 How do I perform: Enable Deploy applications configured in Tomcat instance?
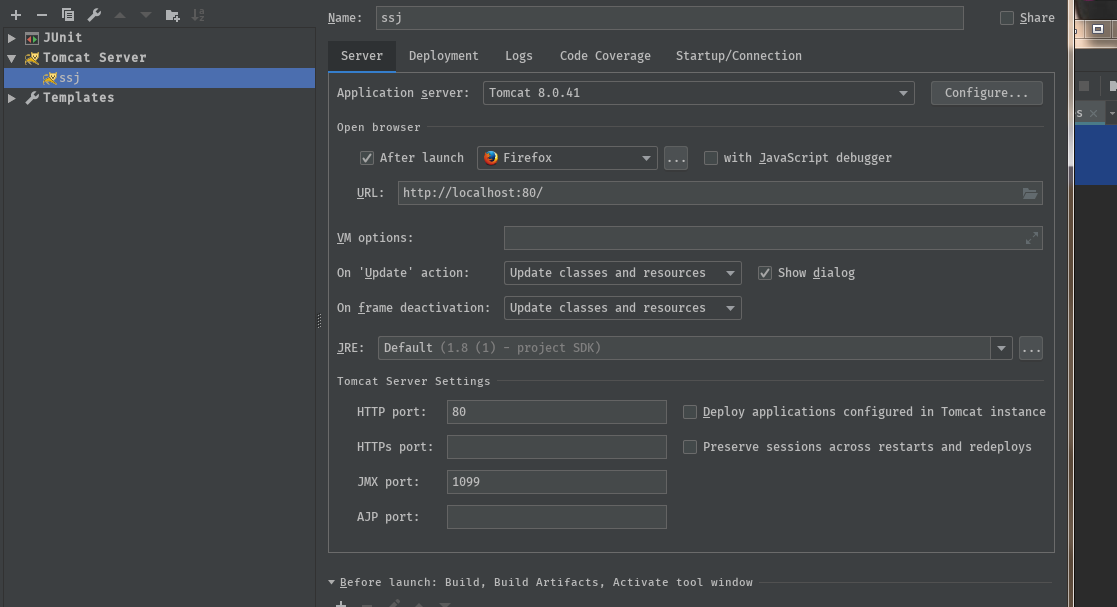tap(690, 412)
